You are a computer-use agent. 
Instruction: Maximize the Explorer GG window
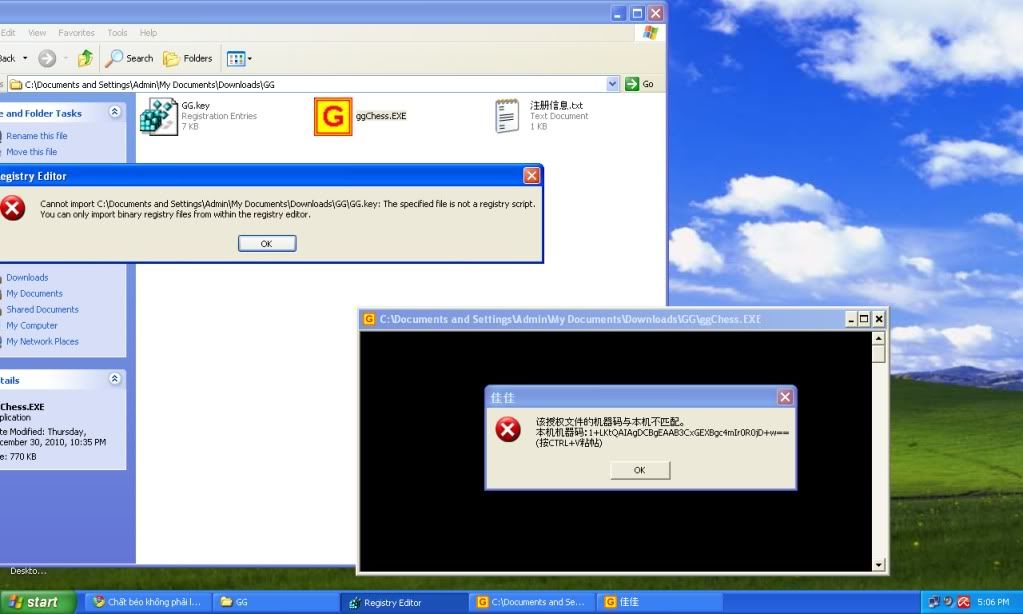click(637, 13)
